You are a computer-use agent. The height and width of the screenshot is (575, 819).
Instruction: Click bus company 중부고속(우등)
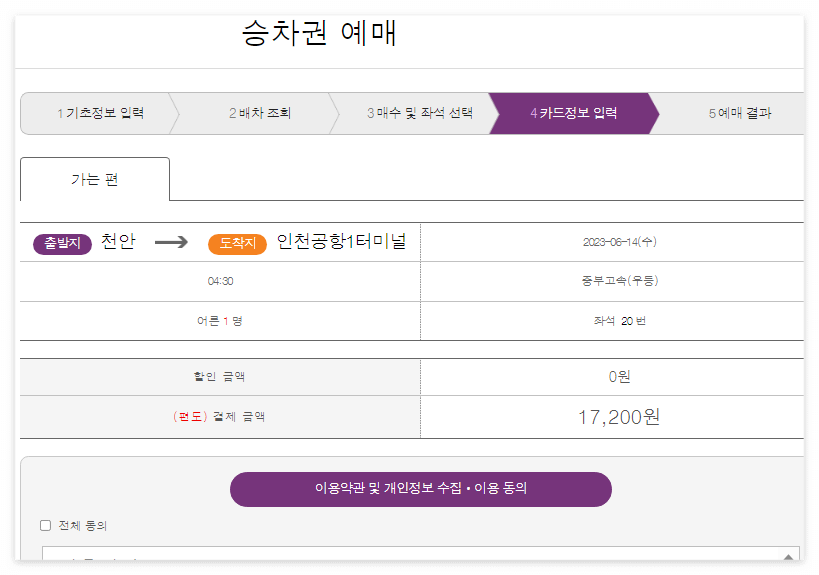[619, 281]
